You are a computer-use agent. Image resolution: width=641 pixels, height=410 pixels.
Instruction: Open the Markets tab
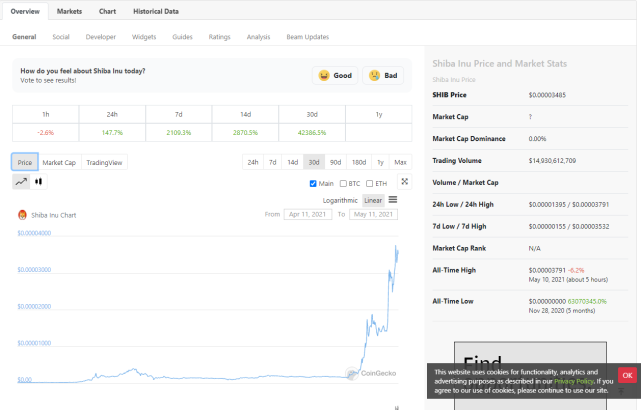69,11
